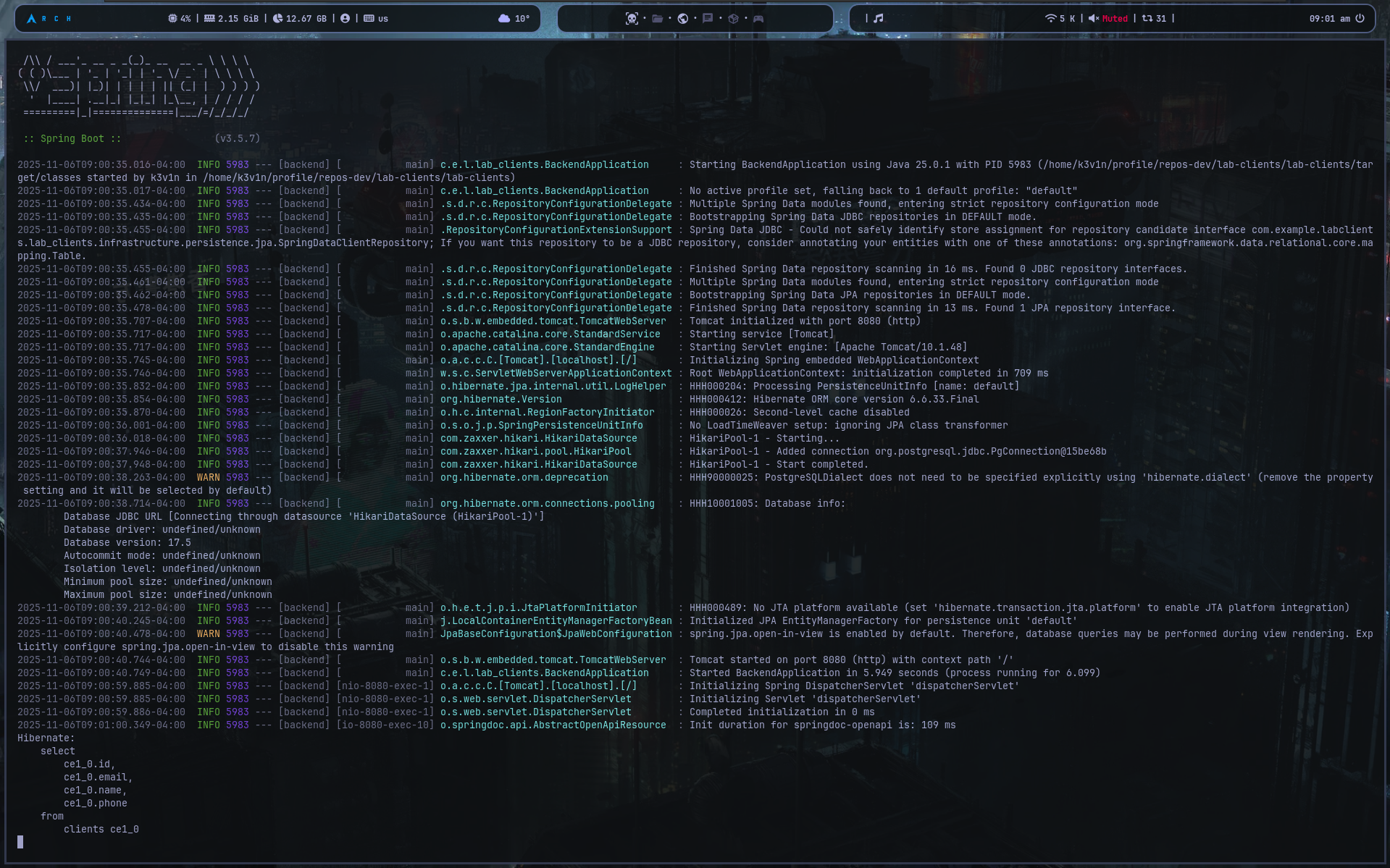Select the gamepad gaming workspace
The image size is (1390, 868).
tap(758, 19)
